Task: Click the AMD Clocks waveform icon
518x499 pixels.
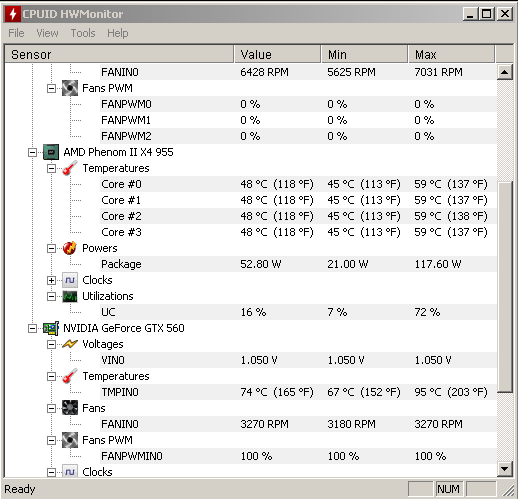Action: 70,280
